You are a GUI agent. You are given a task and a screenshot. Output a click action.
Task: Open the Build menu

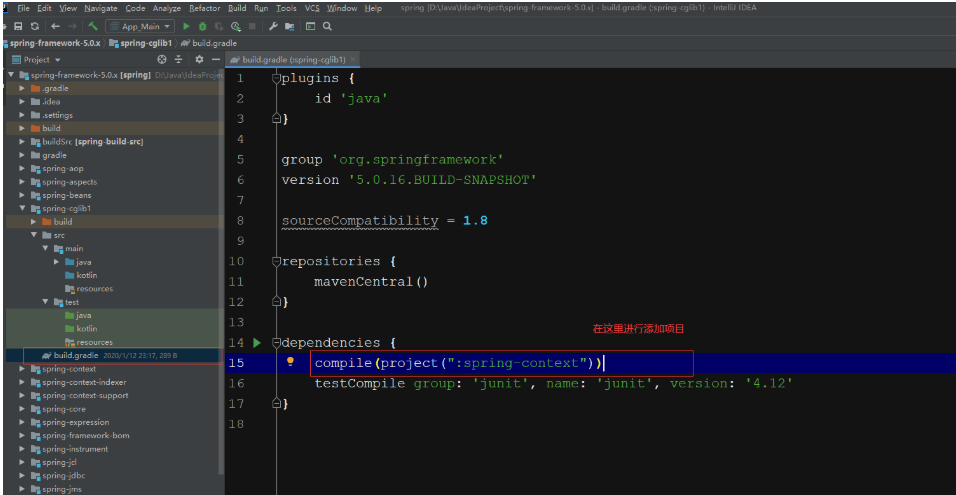237,9
